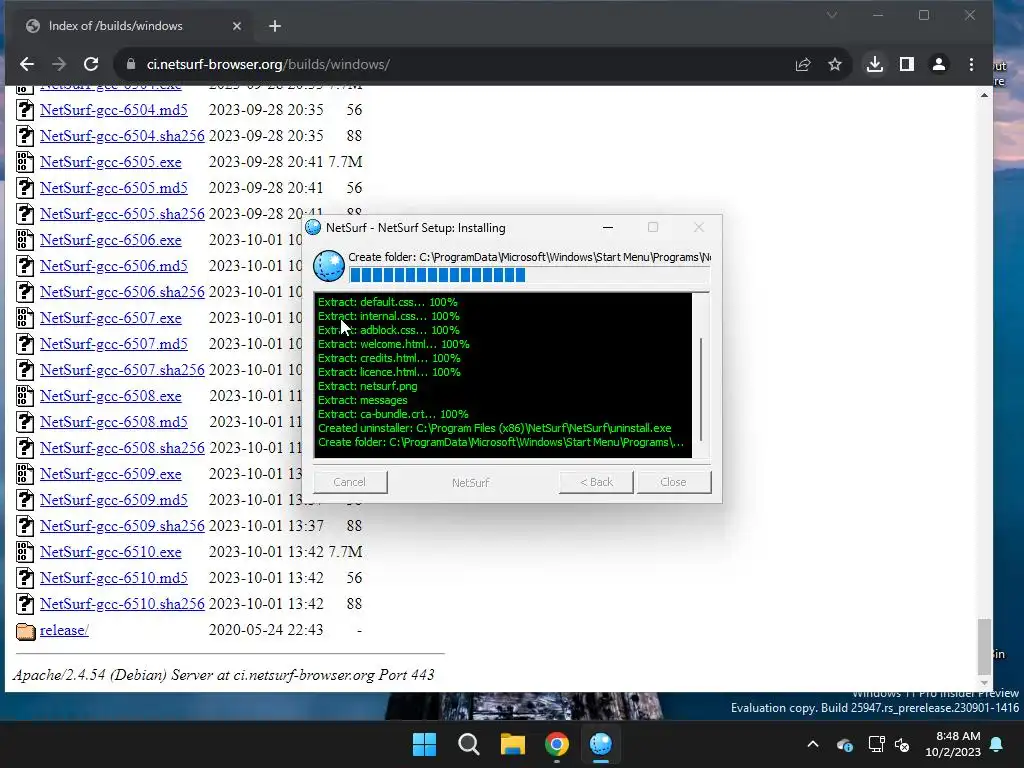Click folder icon beside release/
Viewport: 1024px width, 768px height.
(x=25, y=631)
